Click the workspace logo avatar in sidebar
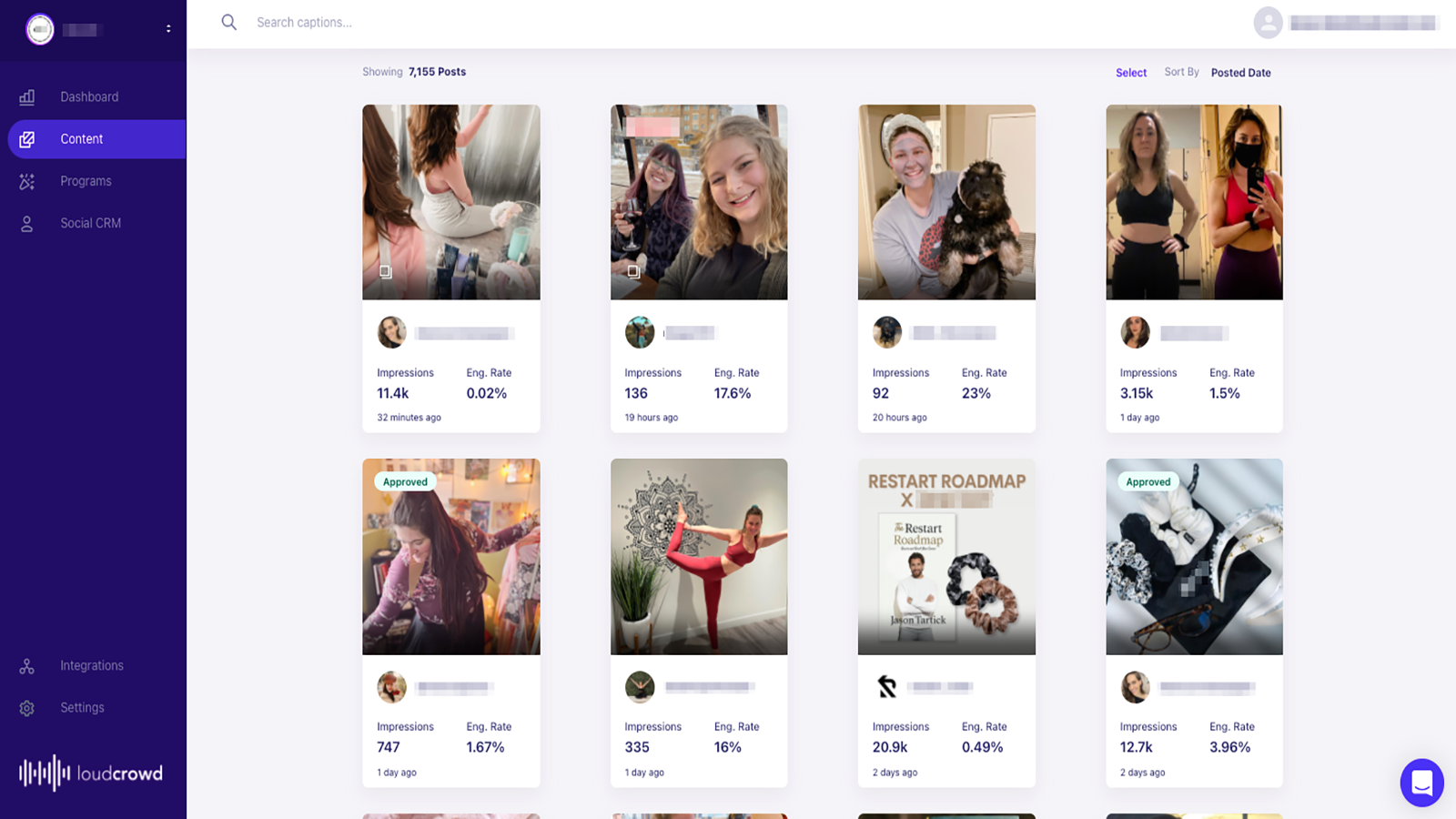This screenshot has width=1456, height=819. click(x=40, y=29)
